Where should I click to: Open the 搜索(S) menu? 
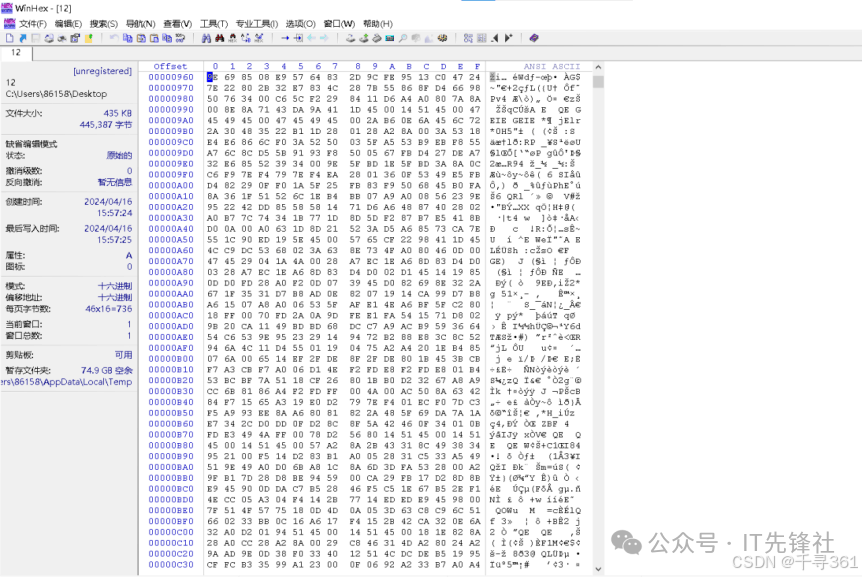pyautogui.click(x=103, y=23)
